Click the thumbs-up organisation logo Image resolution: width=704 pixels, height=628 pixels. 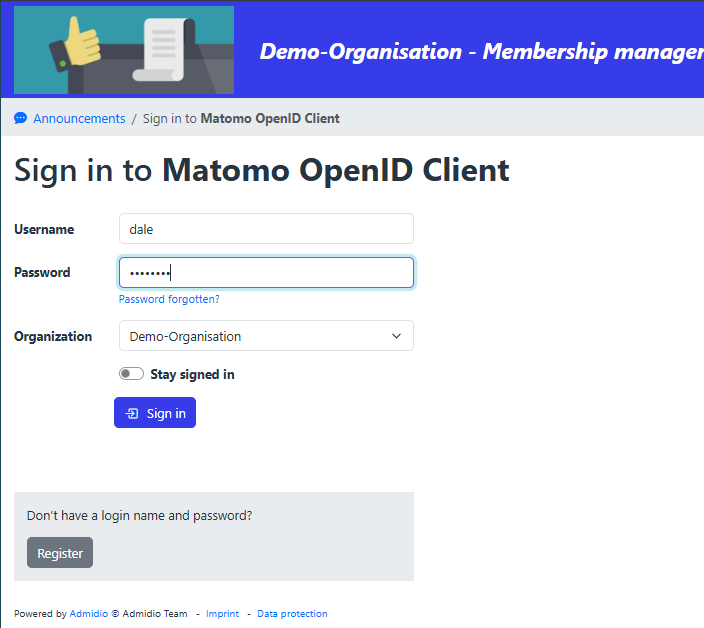tap(124, 50)
